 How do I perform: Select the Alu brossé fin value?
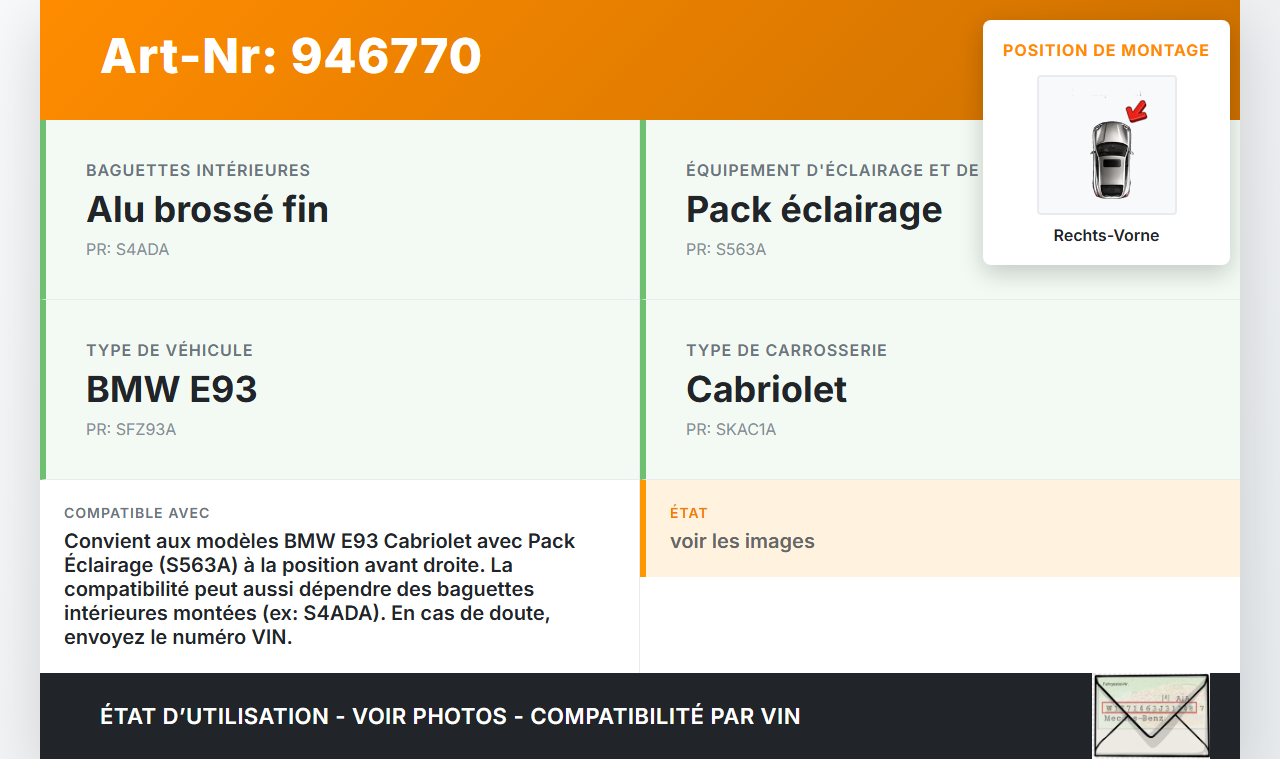pyautogui.click(x=207, y=209)
